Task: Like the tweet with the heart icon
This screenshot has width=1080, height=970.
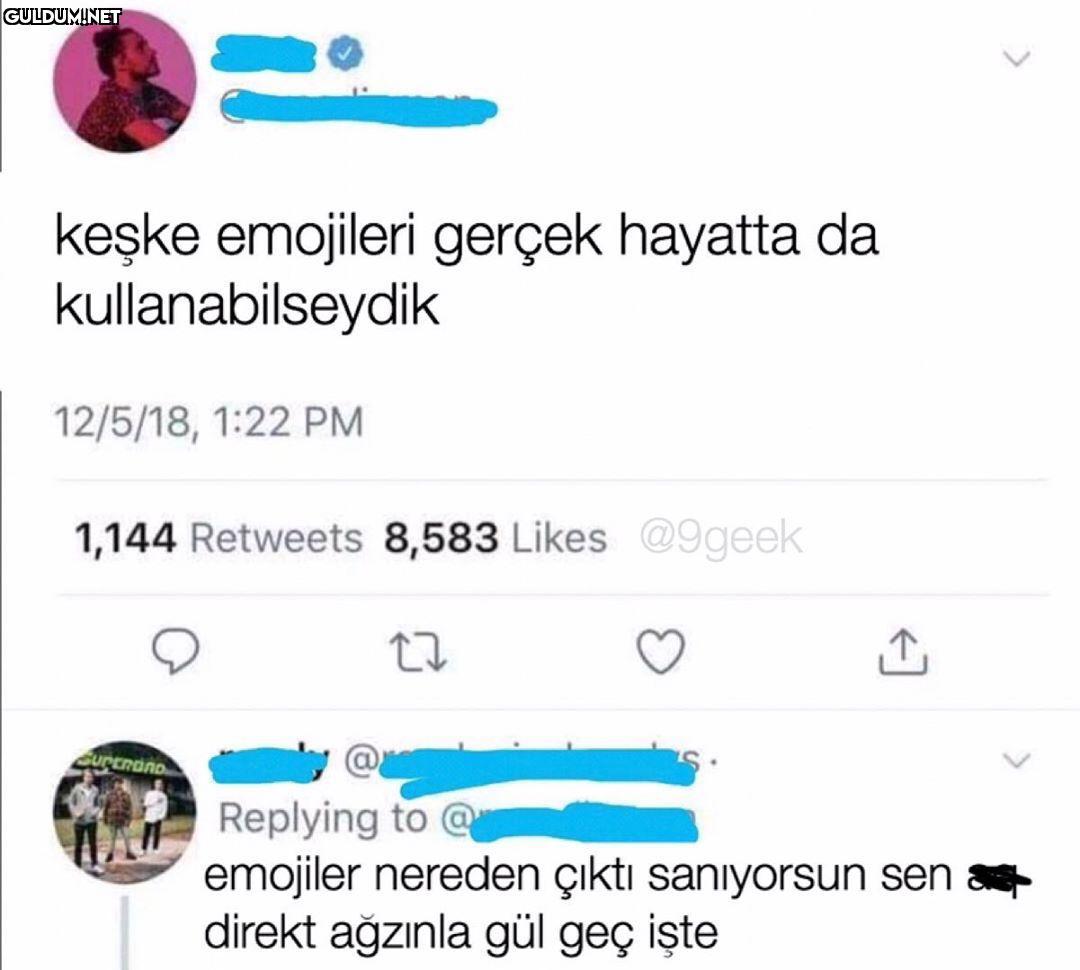Action: coord(661,652)
